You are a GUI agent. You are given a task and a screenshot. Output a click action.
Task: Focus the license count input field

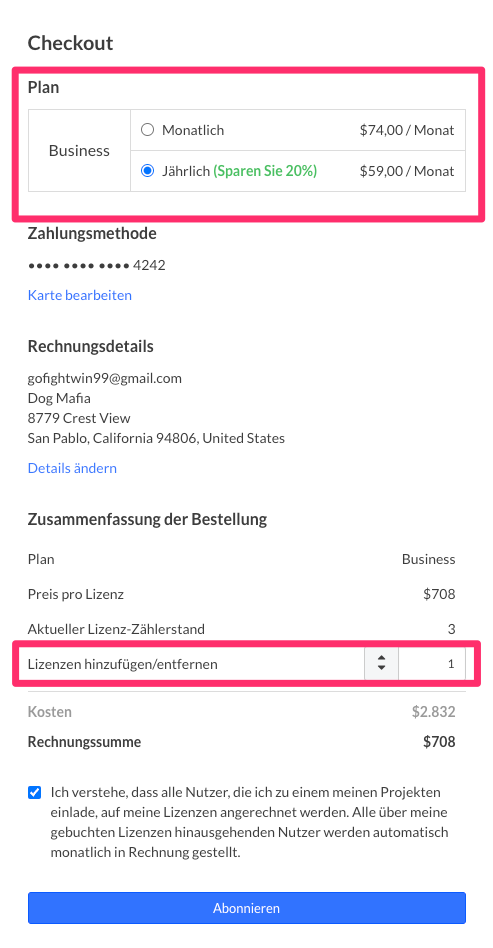click(x=432, y=664)
